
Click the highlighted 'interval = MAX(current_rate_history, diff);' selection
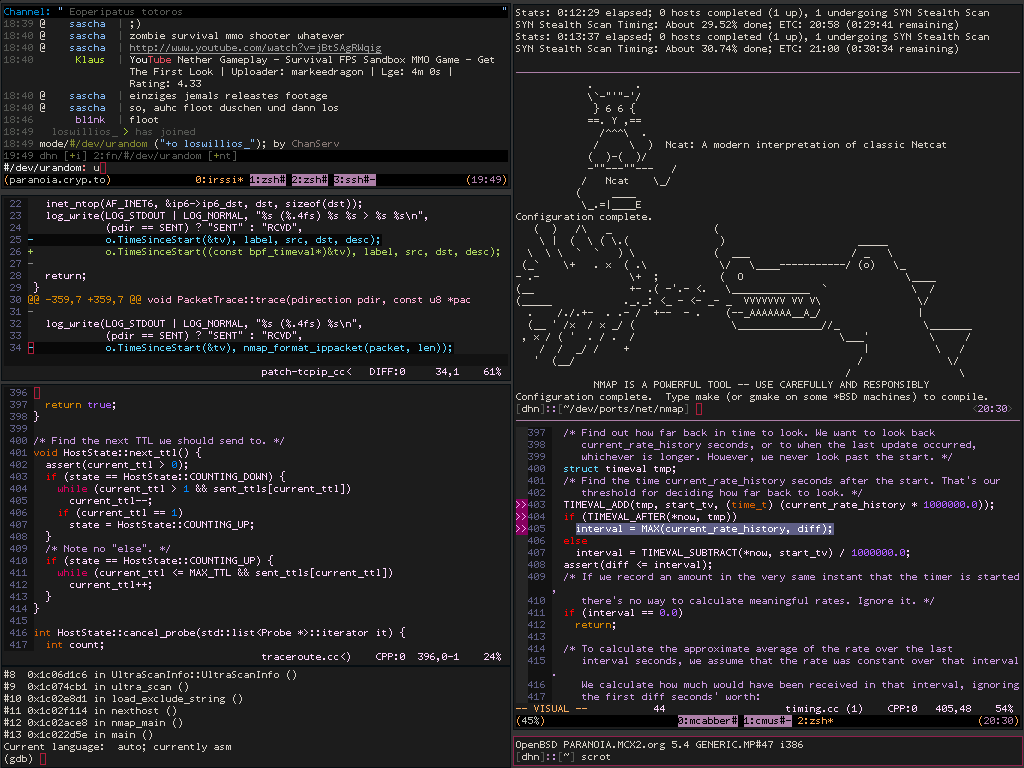pyautogui.click(x=705, y=529)
